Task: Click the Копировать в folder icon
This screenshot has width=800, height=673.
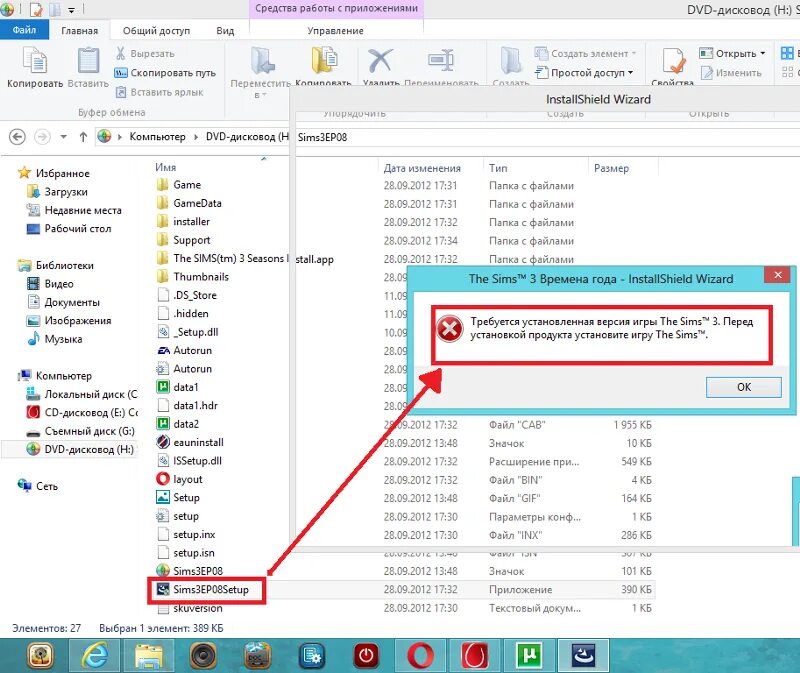Action: pos(324,60)
